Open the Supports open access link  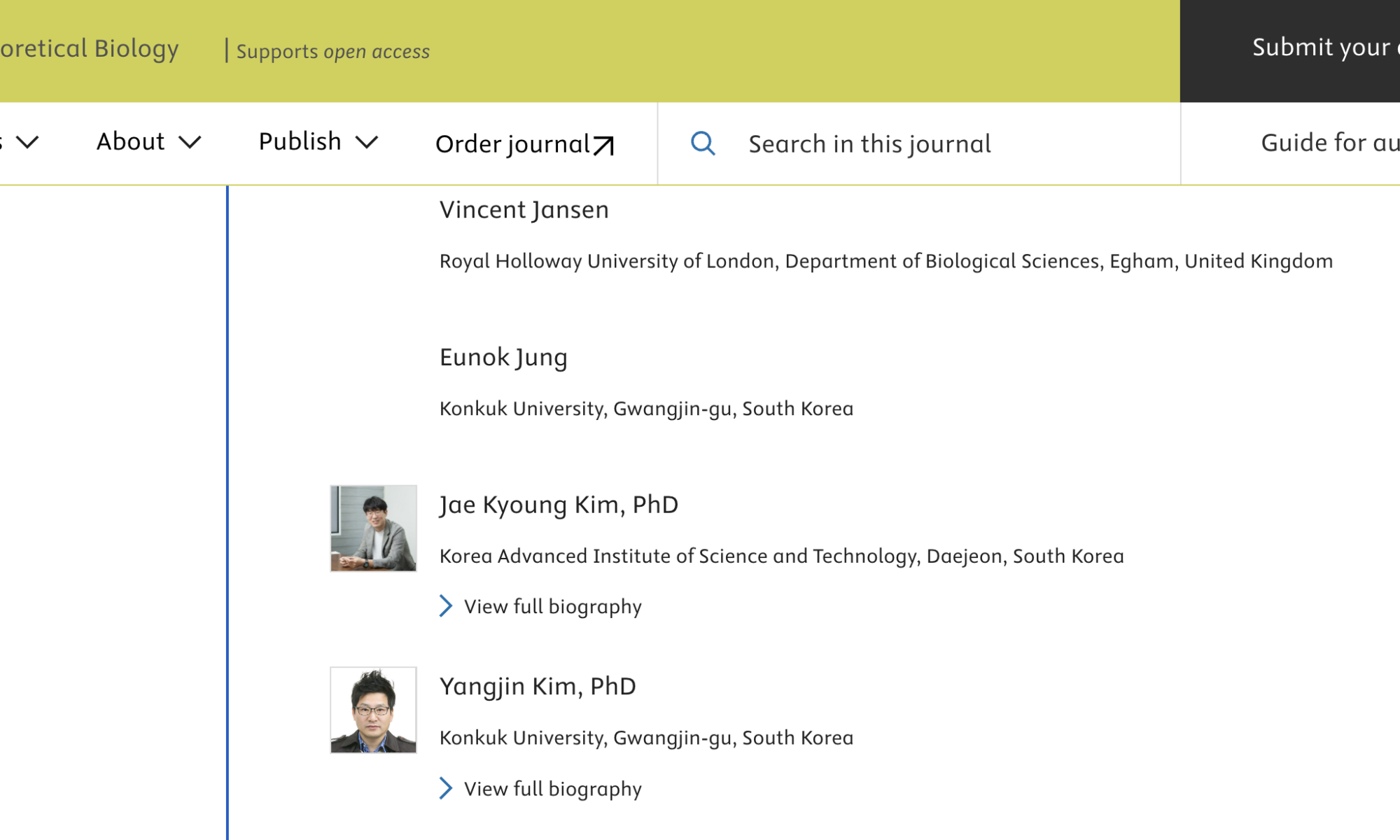(x=332, y=51)
